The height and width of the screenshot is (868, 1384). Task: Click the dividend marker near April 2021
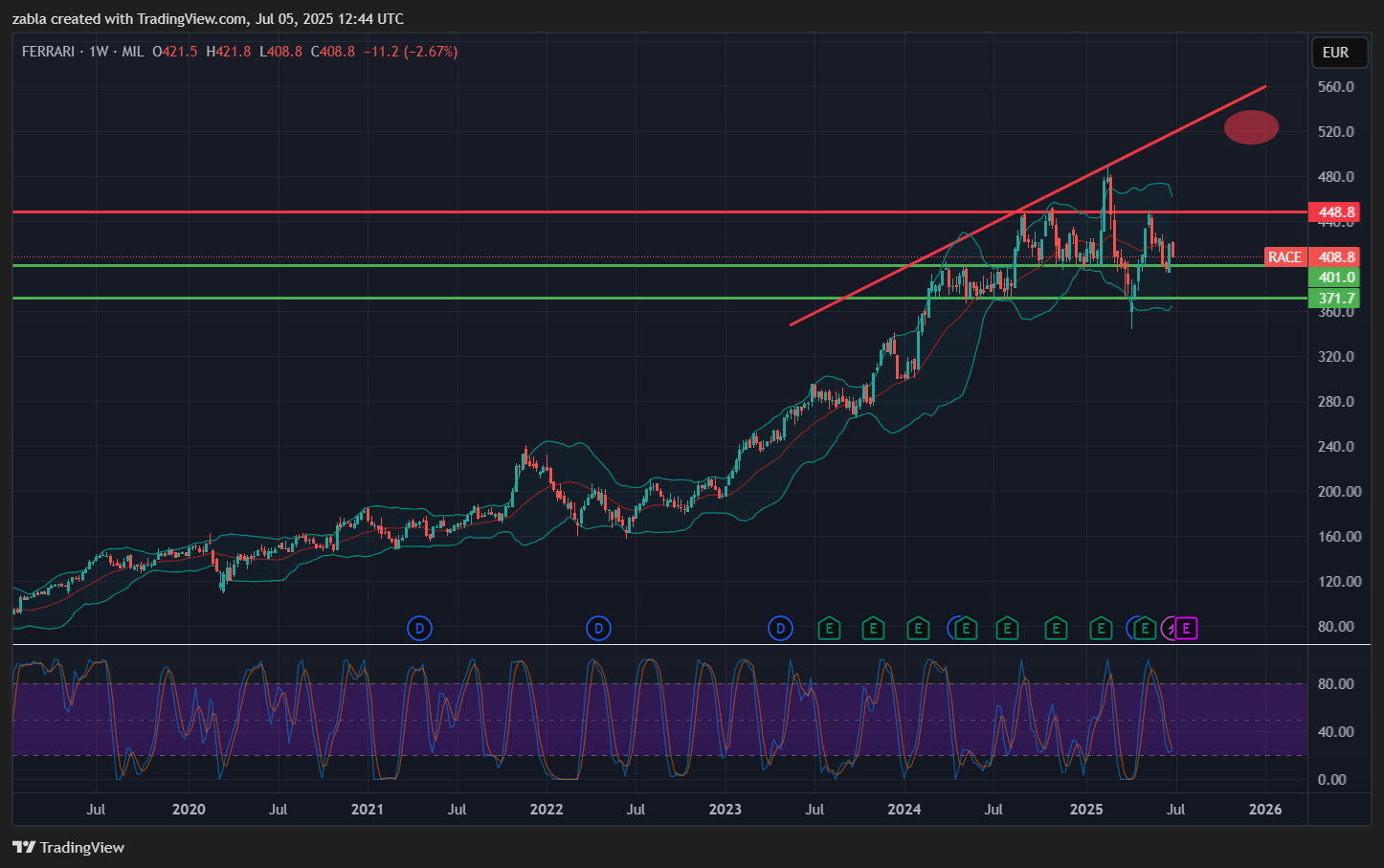pos(419,629)
